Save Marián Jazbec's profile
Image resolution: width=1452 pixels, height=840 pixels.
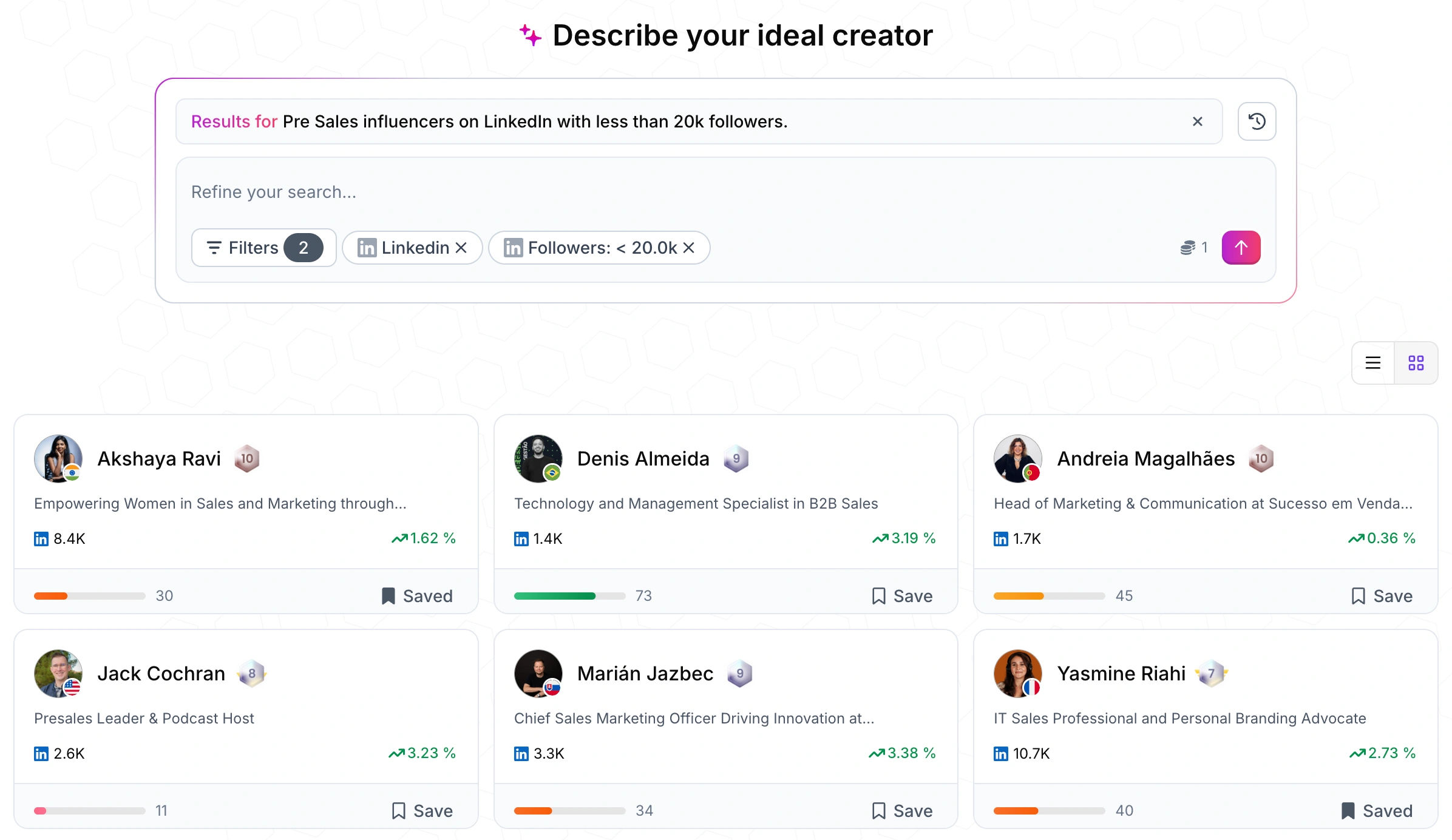coord(902,811)
